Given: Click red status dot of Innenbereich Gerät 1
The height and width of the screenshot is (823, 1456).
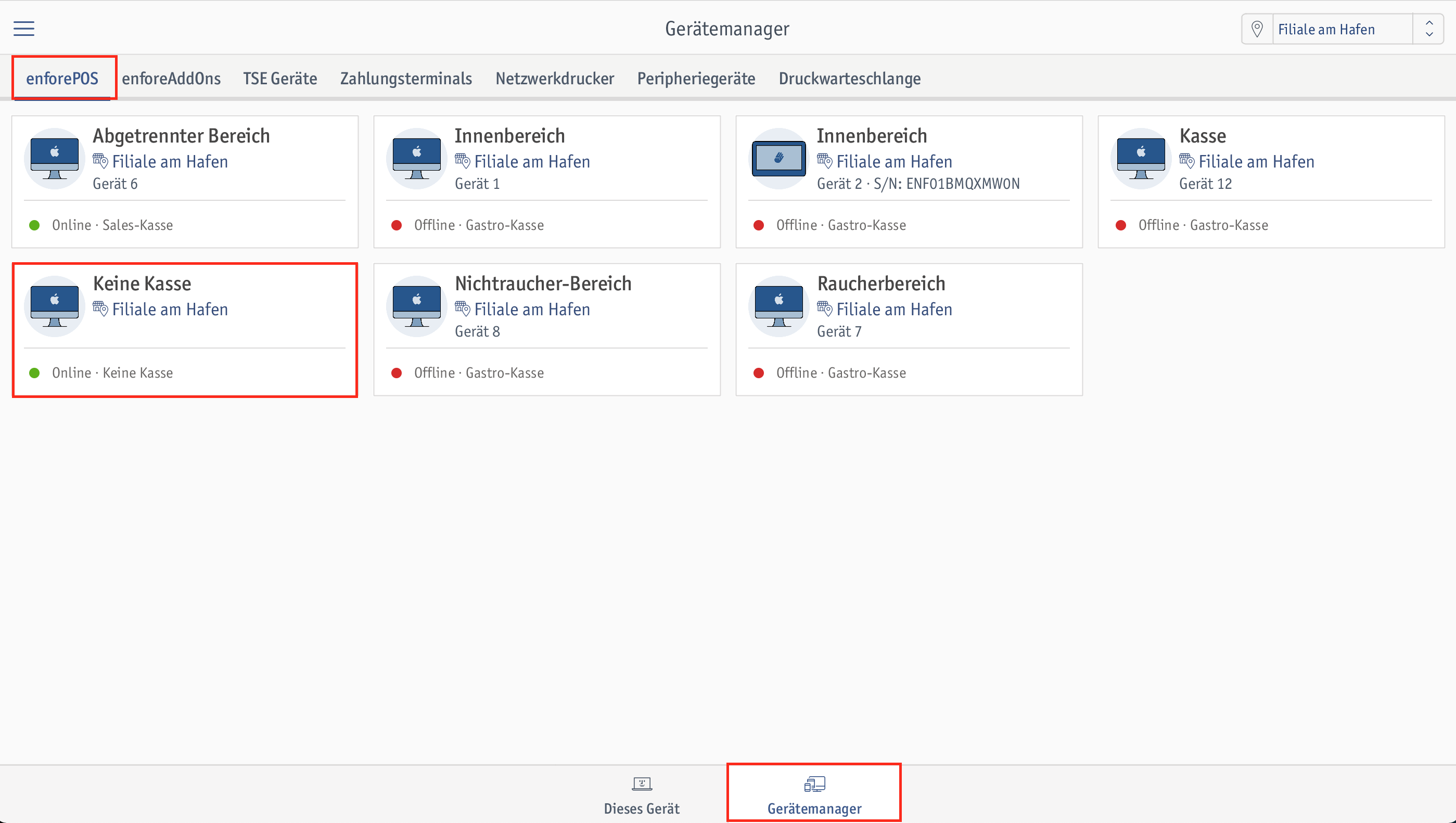Looking at the screenshot, I should pos(397,226).
